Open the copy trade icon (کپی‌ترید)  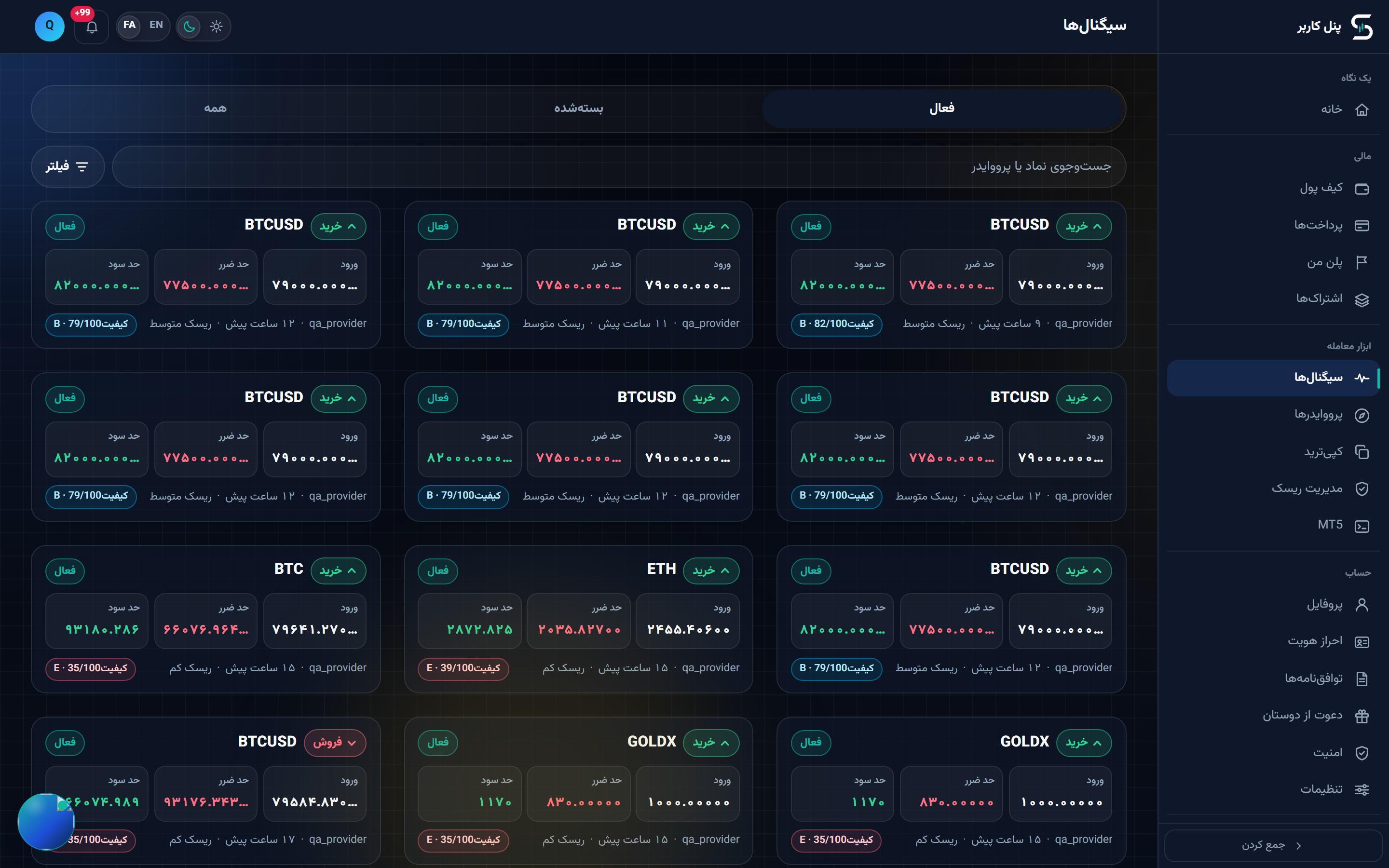[1362, 452]
